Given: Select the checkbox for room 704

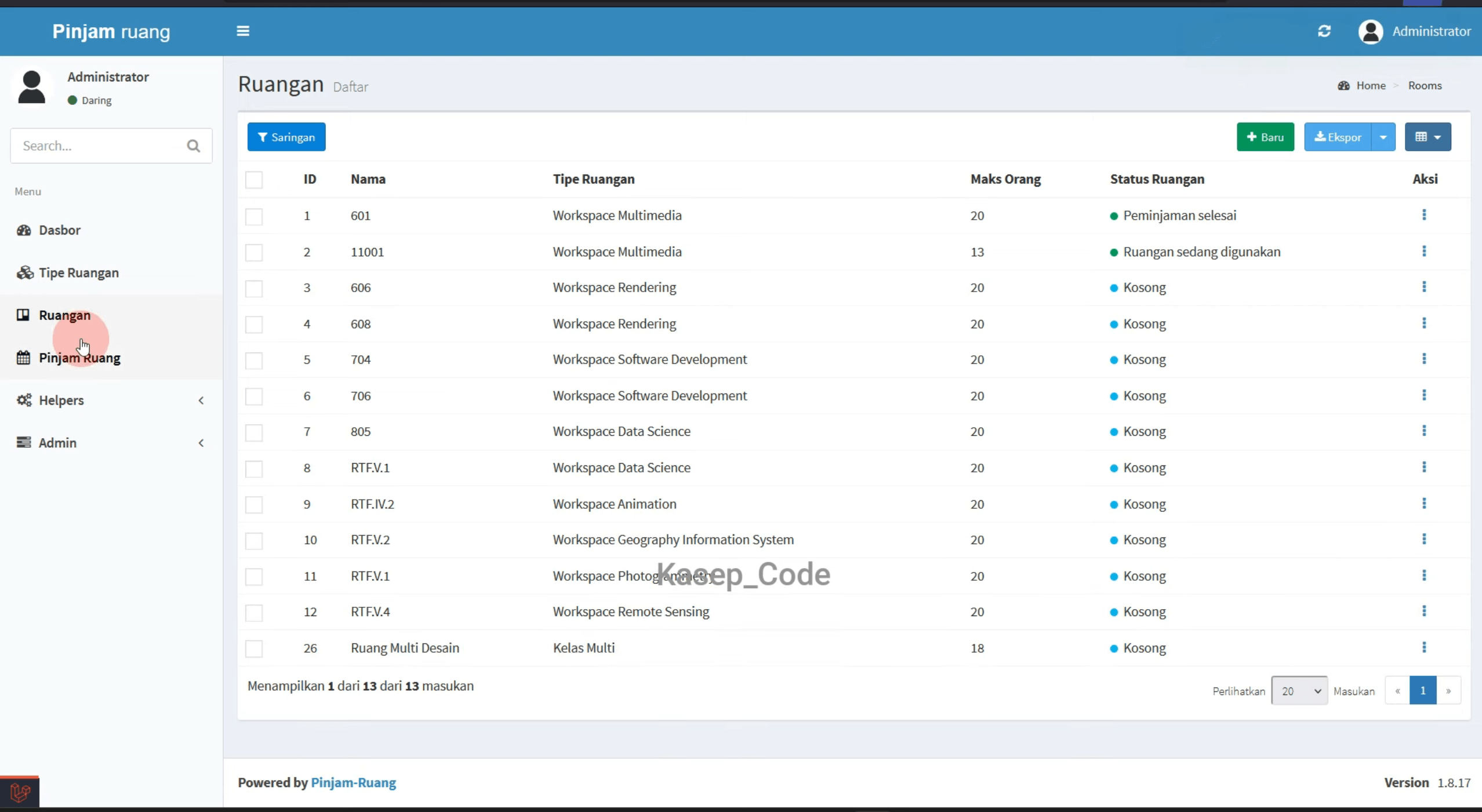Looking at the screenshot, I should [x=254, y=361].
